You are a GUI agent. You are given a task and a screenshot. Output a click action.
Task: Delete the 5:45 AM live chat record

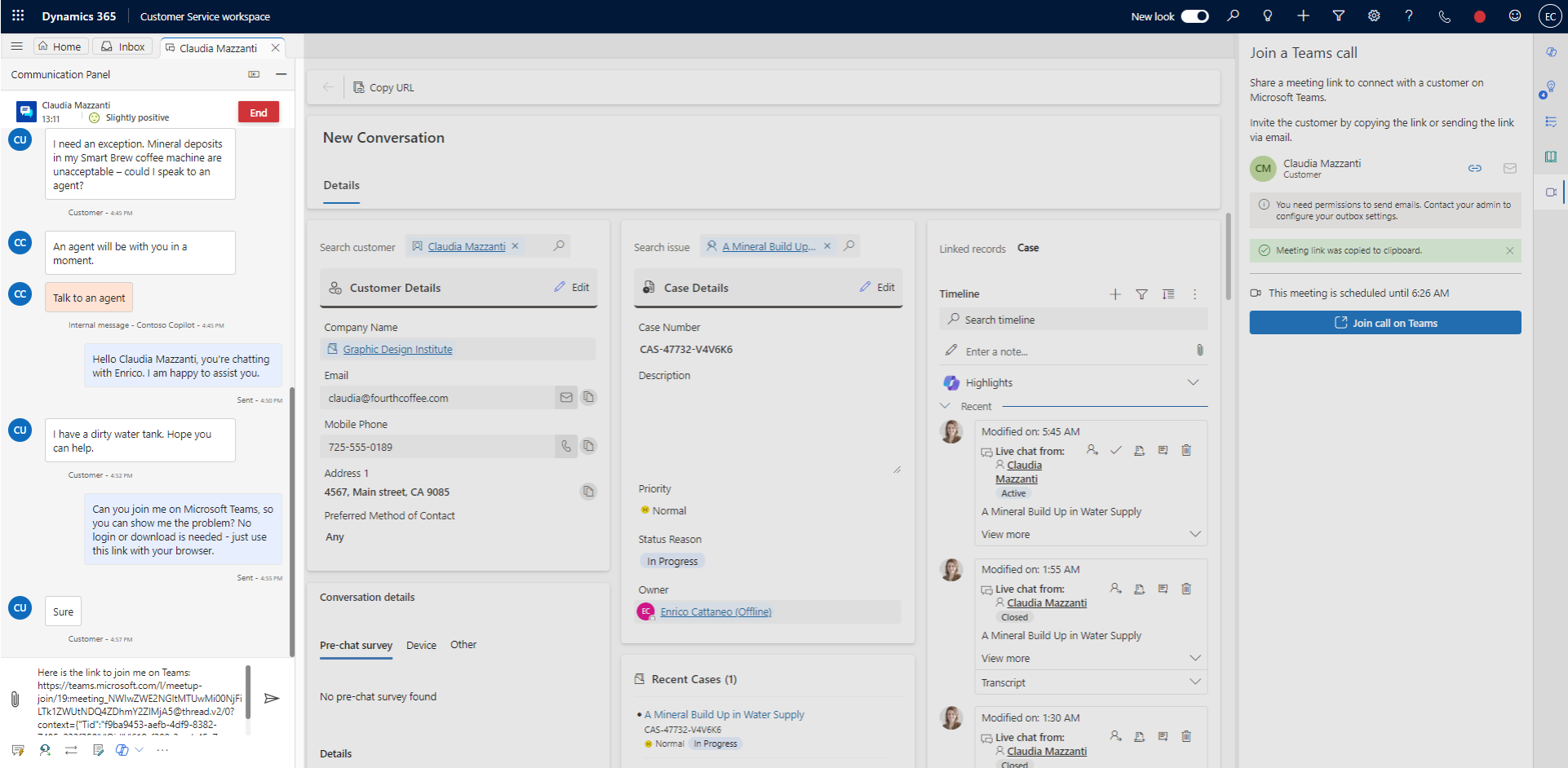click(x=1186, y=450)
